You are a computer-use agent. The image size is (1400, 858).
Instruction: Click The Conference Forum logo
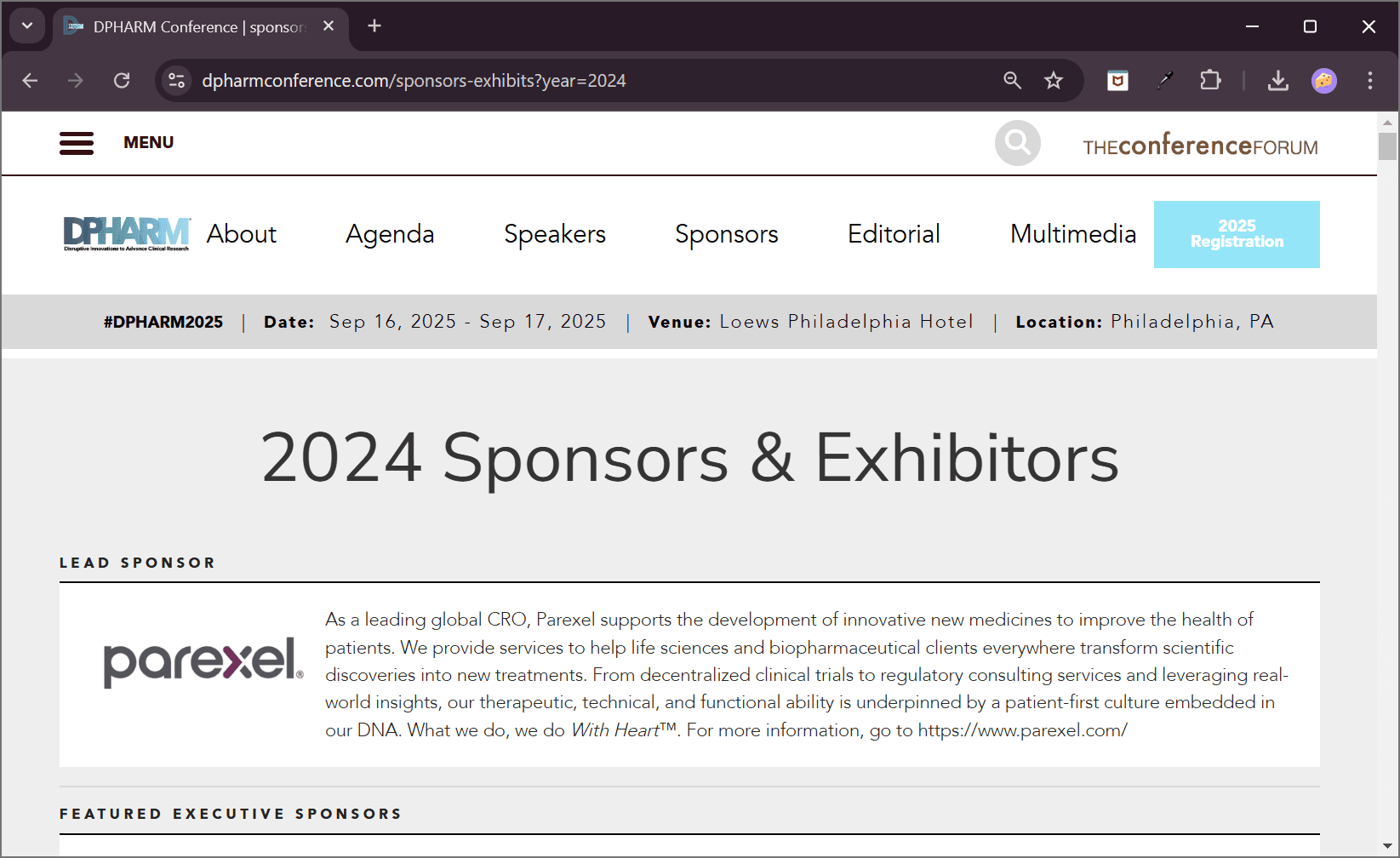pyautogui.click(x=1200, y=145)
